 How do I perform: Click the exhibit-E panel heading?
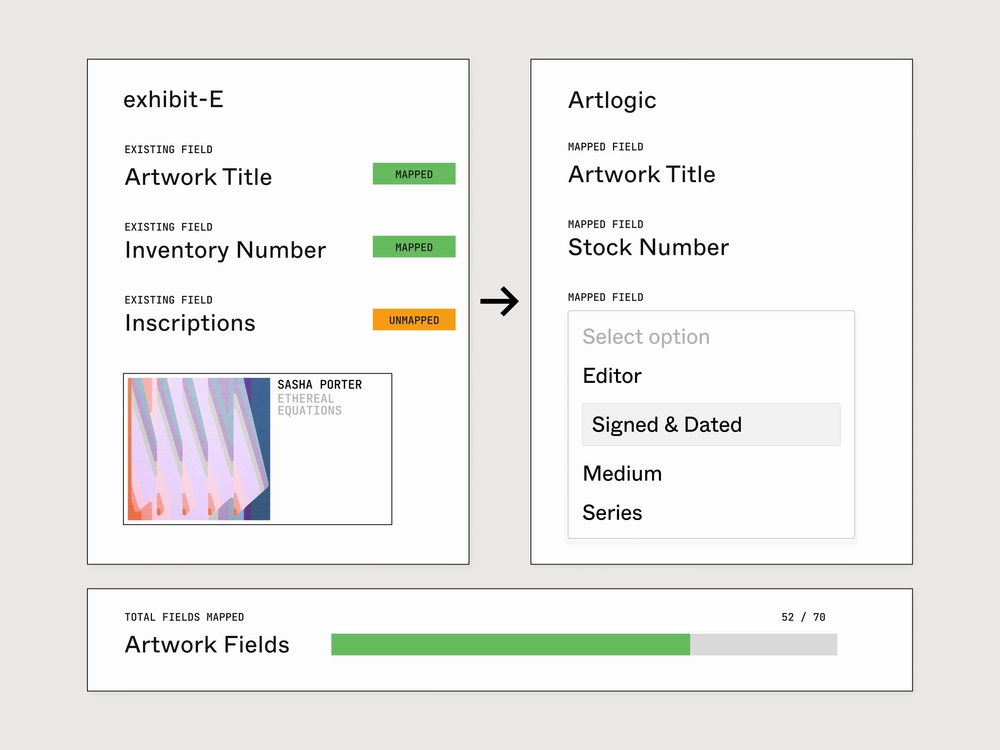pos(173,99)
